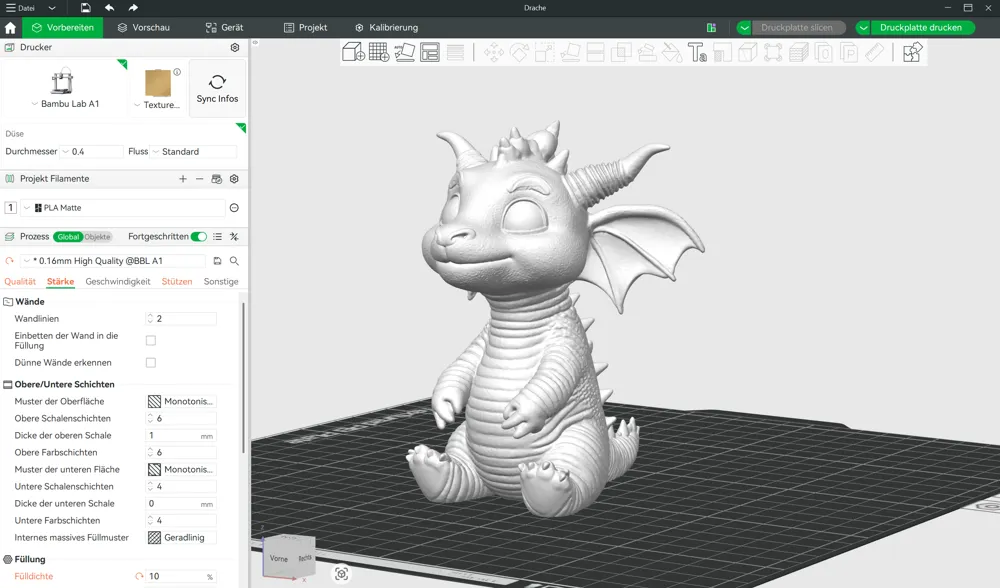Open Muster der Oberfläche pattern dropdown

[x=182, y=401]
